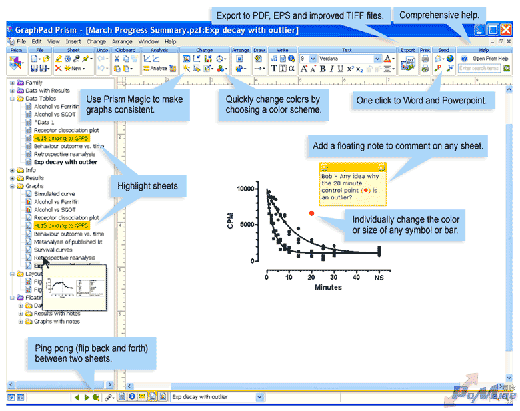This screenshot has width=520, height=411.
Task: Click the lower print preview icon
Action: (425, 69)
